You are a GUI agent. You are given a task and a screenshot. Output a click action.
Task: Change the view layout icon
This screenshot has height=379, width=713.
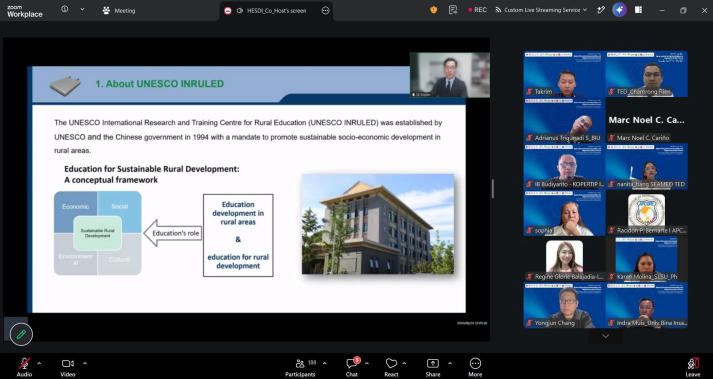pyautogui.click(x=638, y=10)
